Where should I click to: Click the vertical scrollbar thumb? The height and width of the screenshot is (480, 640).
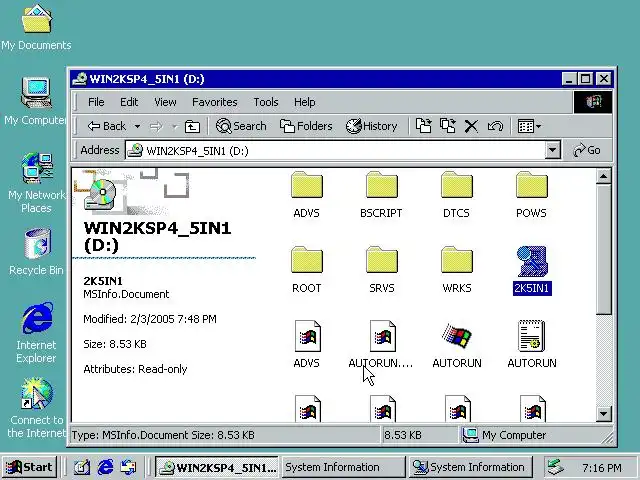click(x=603, y=249)
